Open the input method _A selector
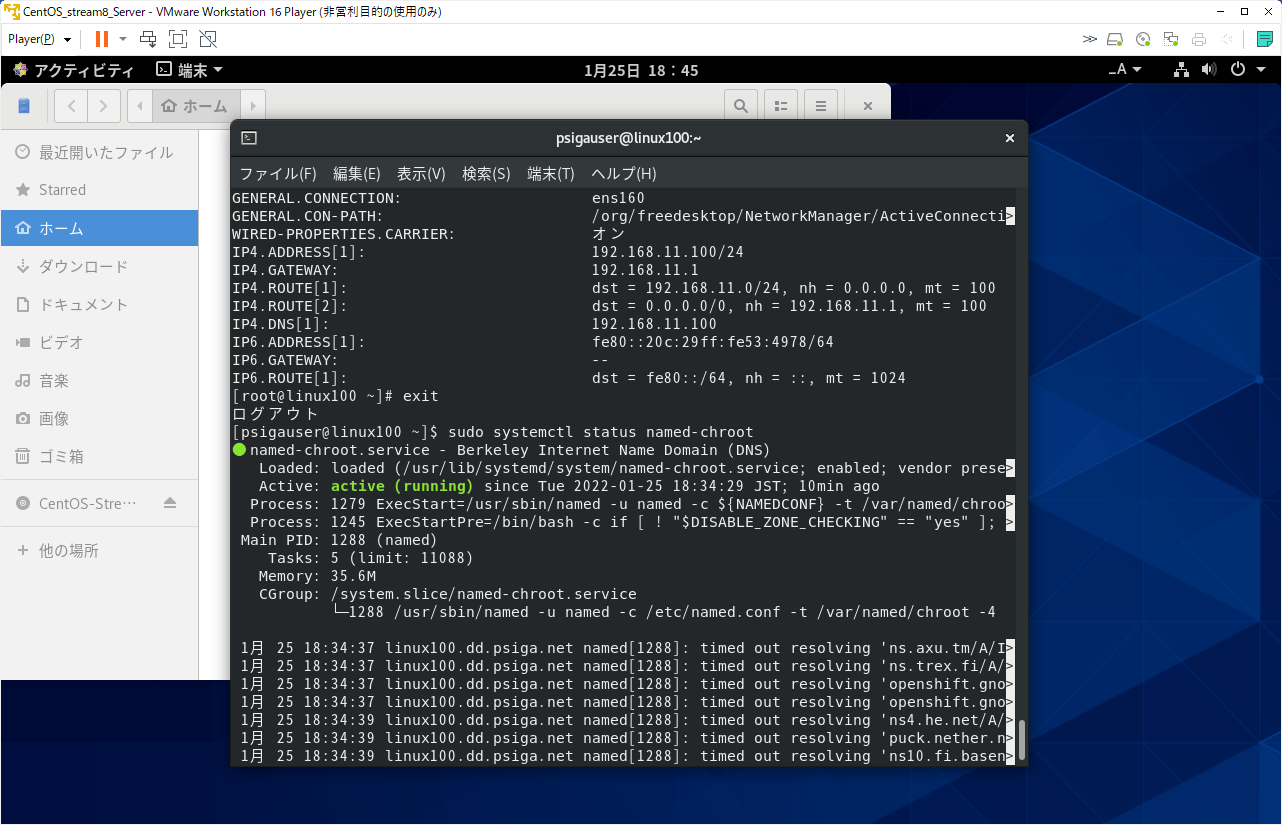Image resolution: width=1282 pixels, height=825 pixels. [x=1125, y=70]
